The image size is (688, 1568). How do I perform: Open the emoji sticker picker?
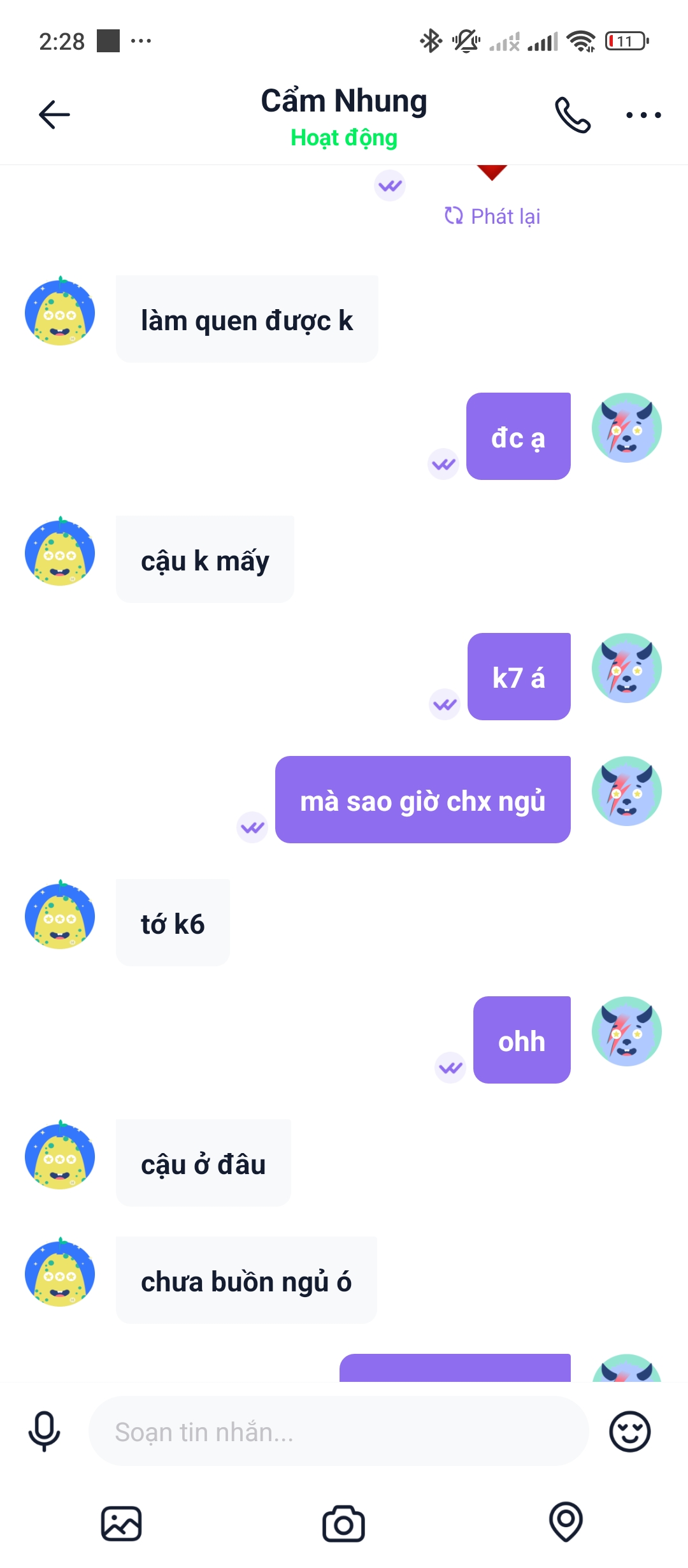629,1432
